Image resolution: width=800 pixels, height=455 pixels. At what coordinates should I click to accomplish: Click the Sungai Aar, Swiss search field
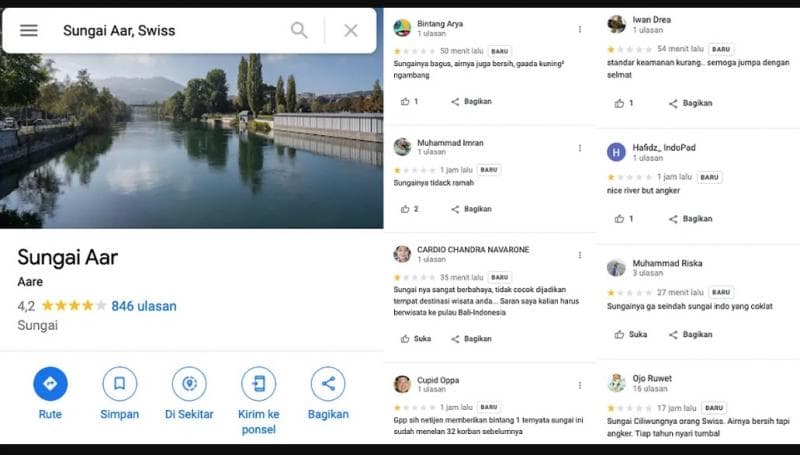coord(170,30)
